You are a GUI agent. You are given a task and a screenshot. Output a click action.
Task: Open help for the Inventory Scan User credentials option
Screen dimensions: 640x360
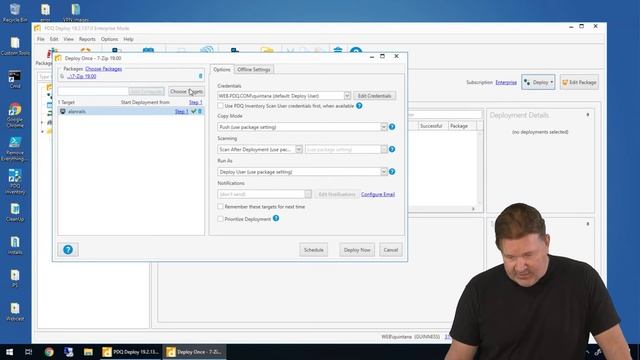click(359, 106)
